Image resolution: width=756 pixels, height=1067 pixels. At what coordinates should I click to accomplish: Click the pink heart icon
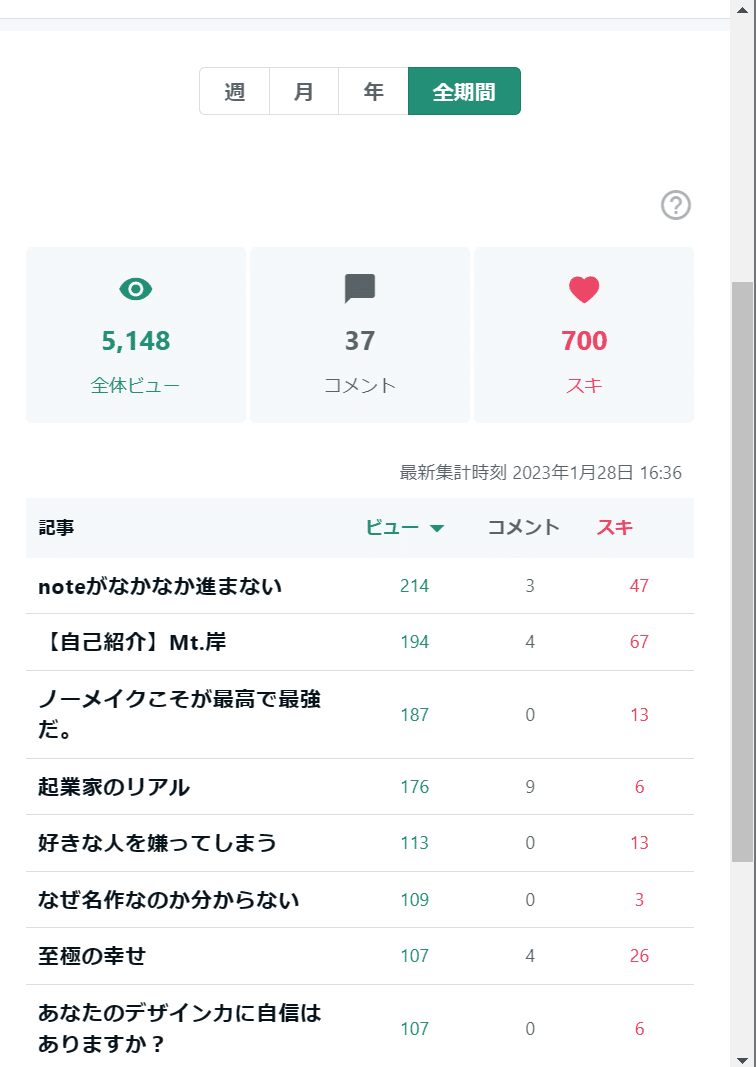click(584, 289)
